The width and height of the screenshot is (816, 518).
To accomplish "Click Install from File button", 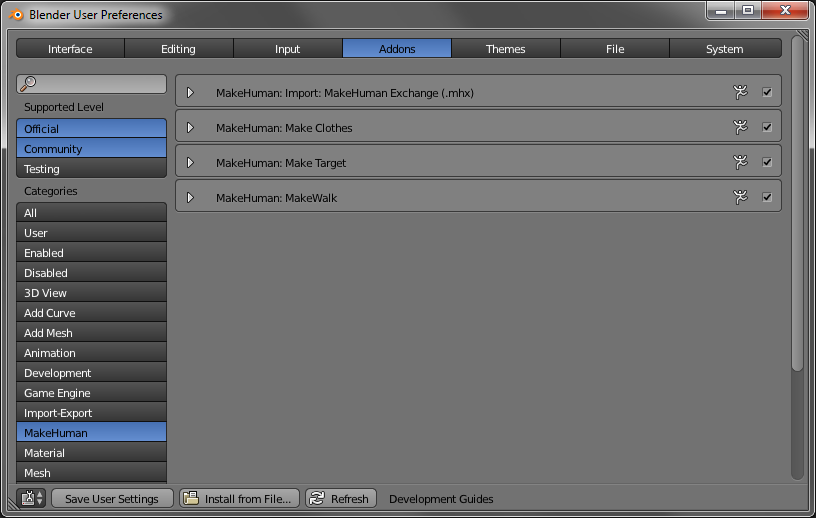I will 239,498.
